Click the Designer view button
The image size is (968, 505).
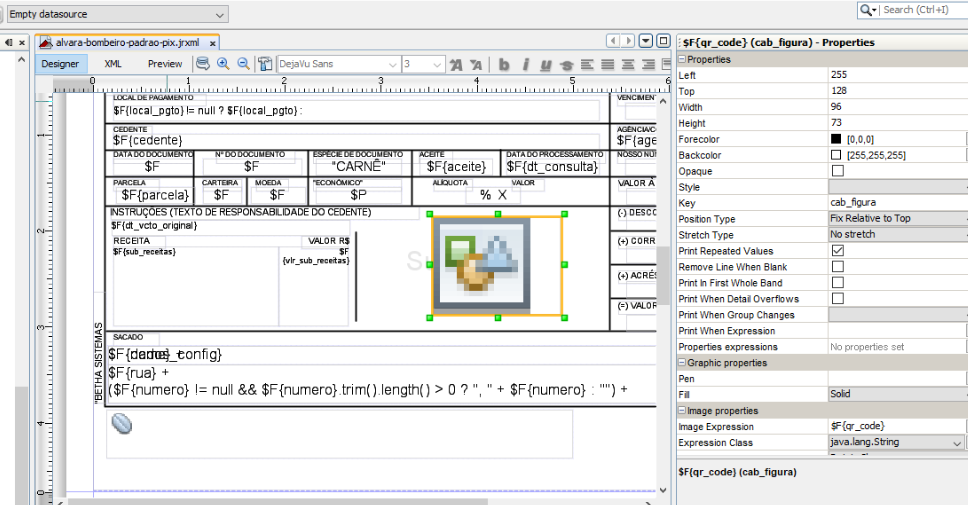[60, 64]
